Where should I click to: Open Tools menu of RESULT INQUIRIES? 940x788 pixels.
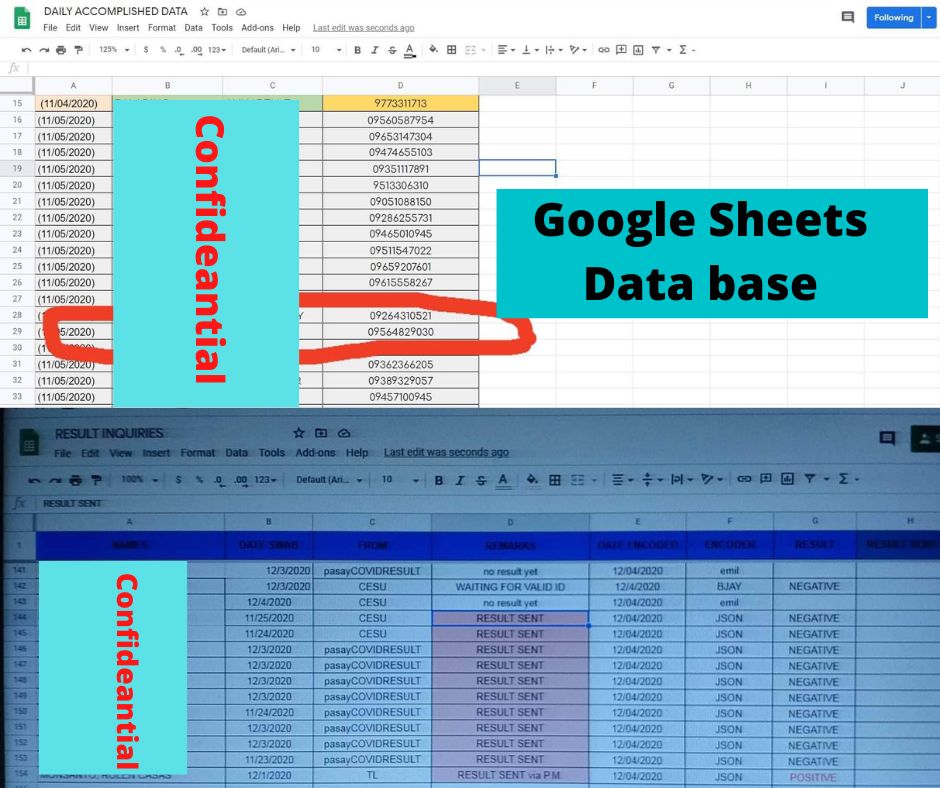(x=272, y=453)
